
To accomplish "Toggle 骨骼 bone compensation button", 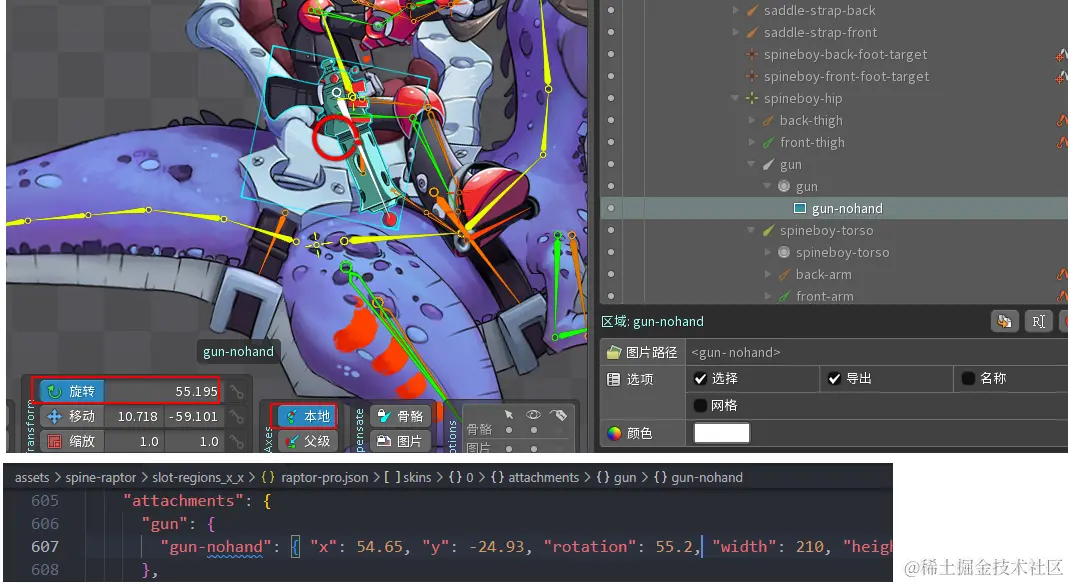I will coord(401,416).
